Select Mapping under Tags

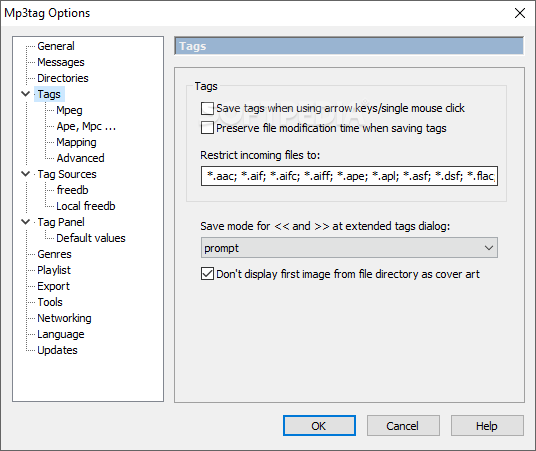point(76,142)
